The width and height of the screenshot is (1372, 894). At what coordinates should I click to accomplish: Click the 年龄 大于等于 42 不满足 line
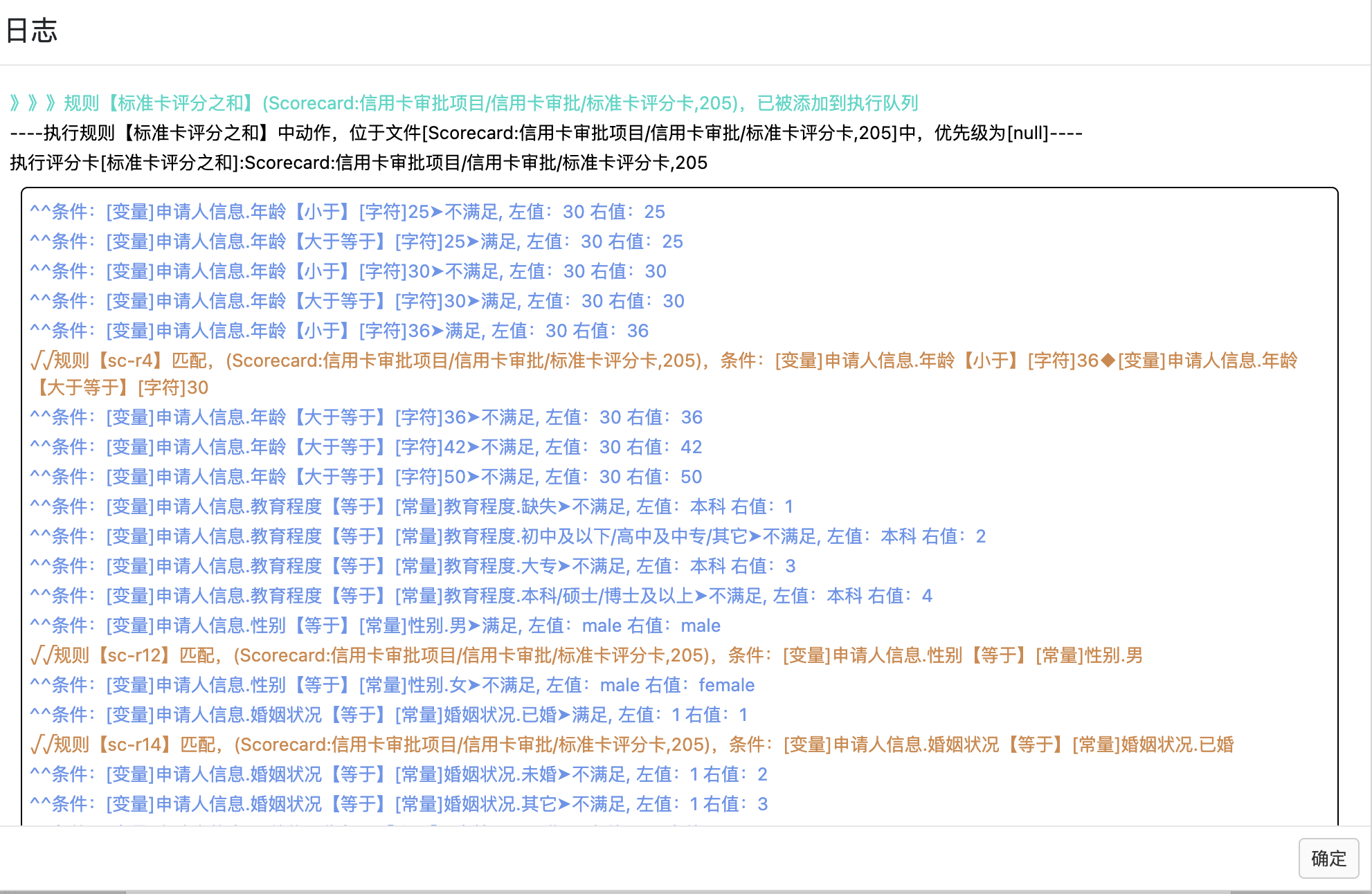click(x=365, y=447)
